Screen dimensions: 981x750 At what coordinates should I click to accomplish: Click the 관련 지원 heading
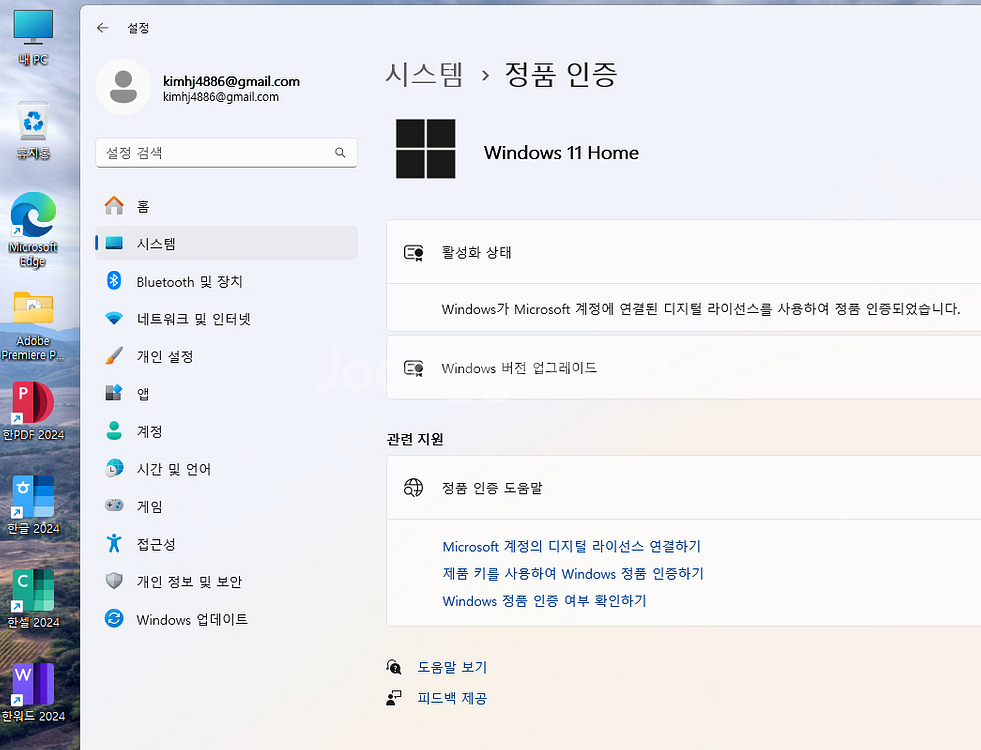click(415, 439)
